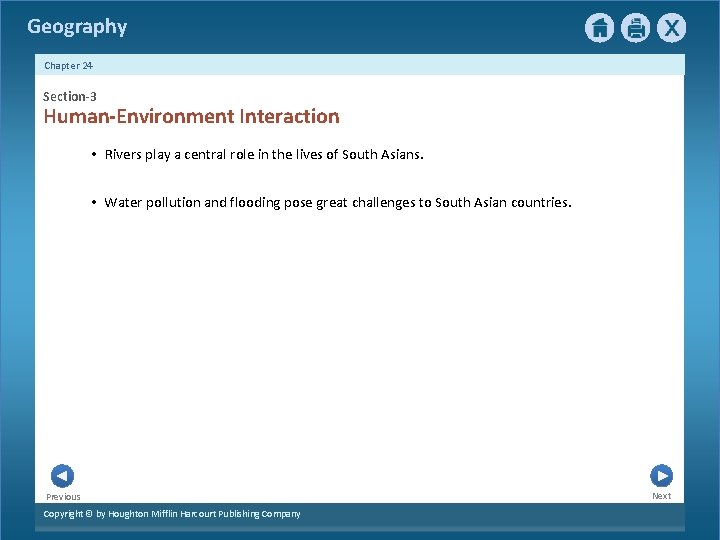The height and width of the screenshot is (540, 720).
Task: Click the Human-Environment Interaction heading
Action: [191, 117]
